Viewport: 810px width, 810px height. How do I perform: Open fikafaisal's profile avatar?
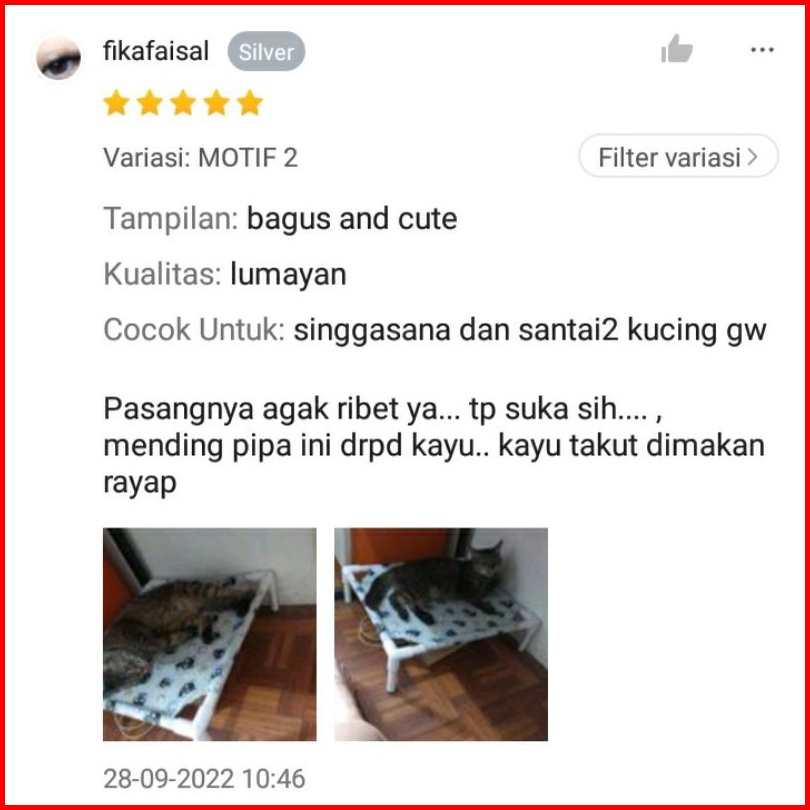point(58,58)
